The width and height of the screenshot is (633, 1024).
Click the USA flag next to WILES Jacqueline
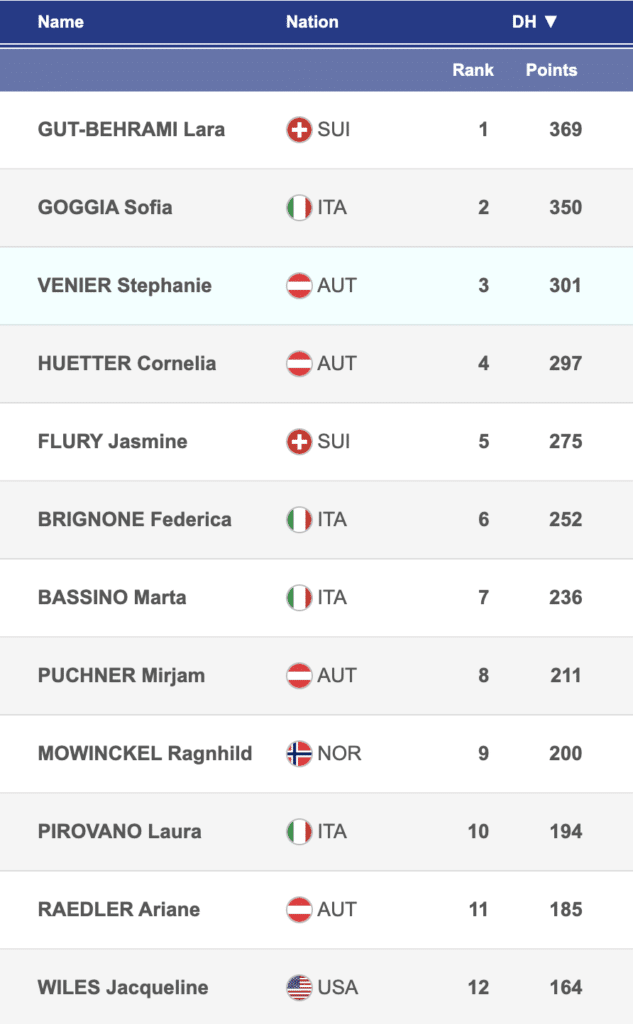(299, 988)
